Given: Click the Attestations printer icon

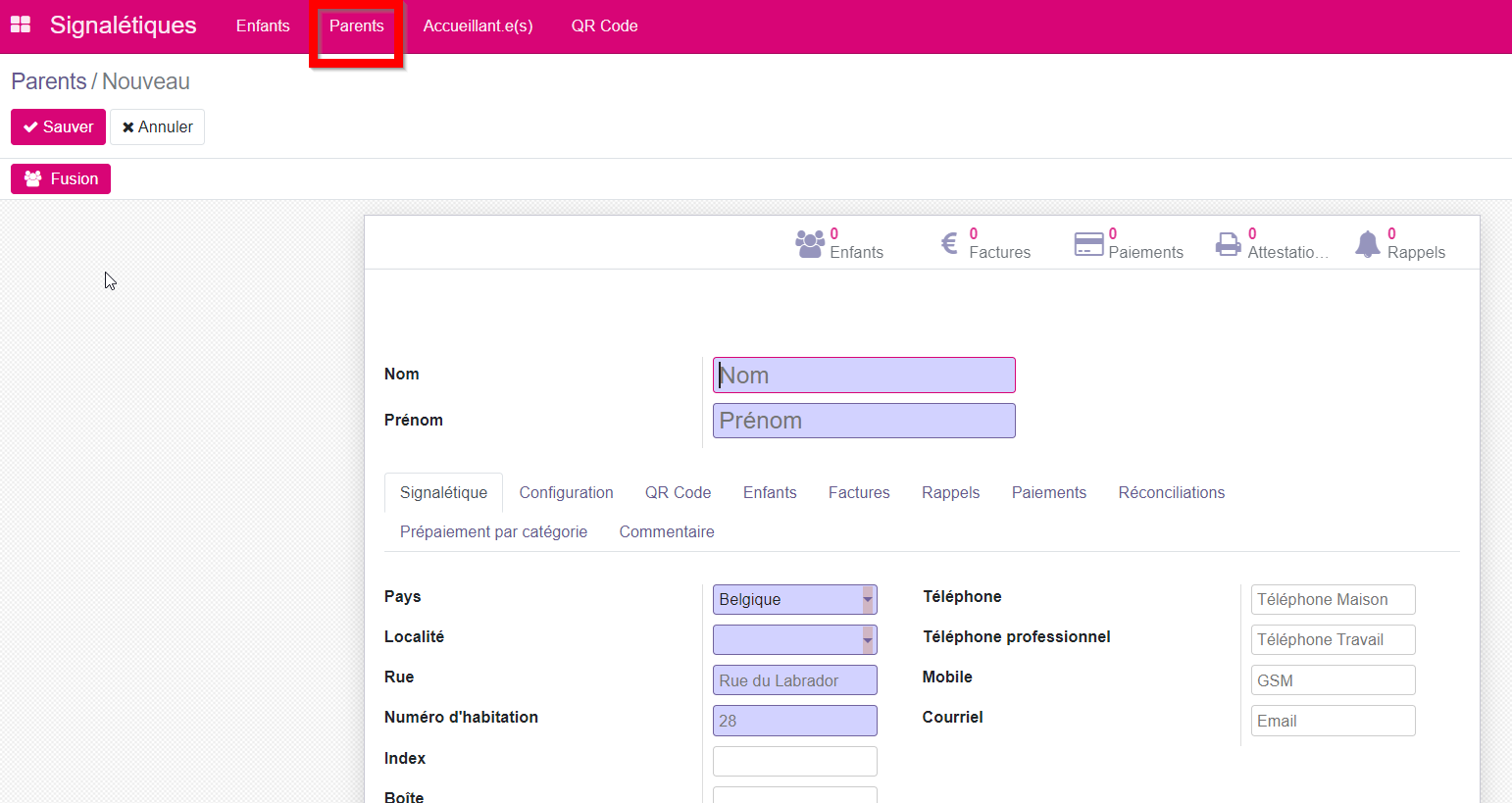Looking at the screenshot, I should [1229, 243].
